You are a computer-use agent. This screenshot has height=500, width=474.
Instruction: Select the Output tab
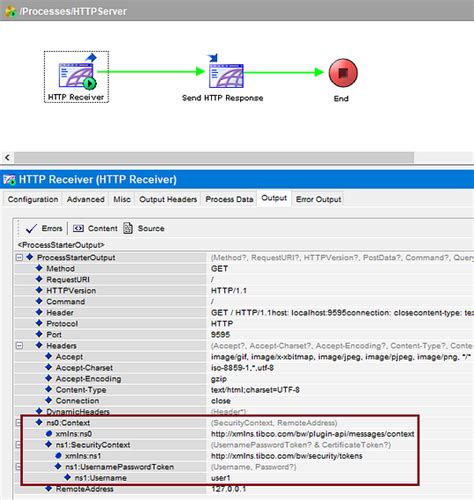tap(274, 198)
